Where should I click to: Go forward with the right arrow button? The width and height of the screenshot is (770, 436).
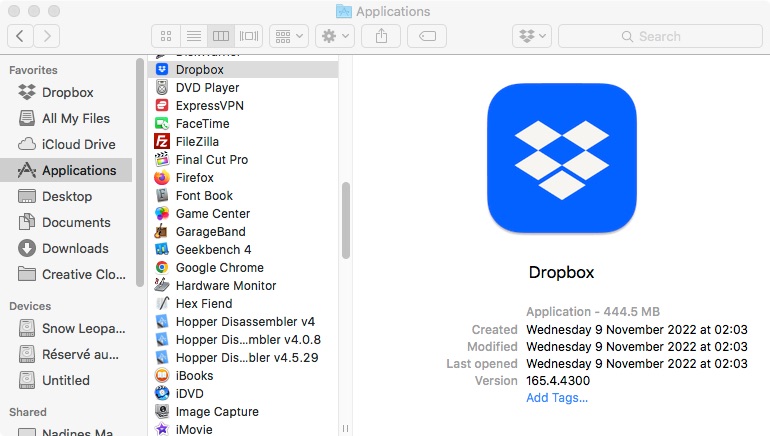point(47,36)
